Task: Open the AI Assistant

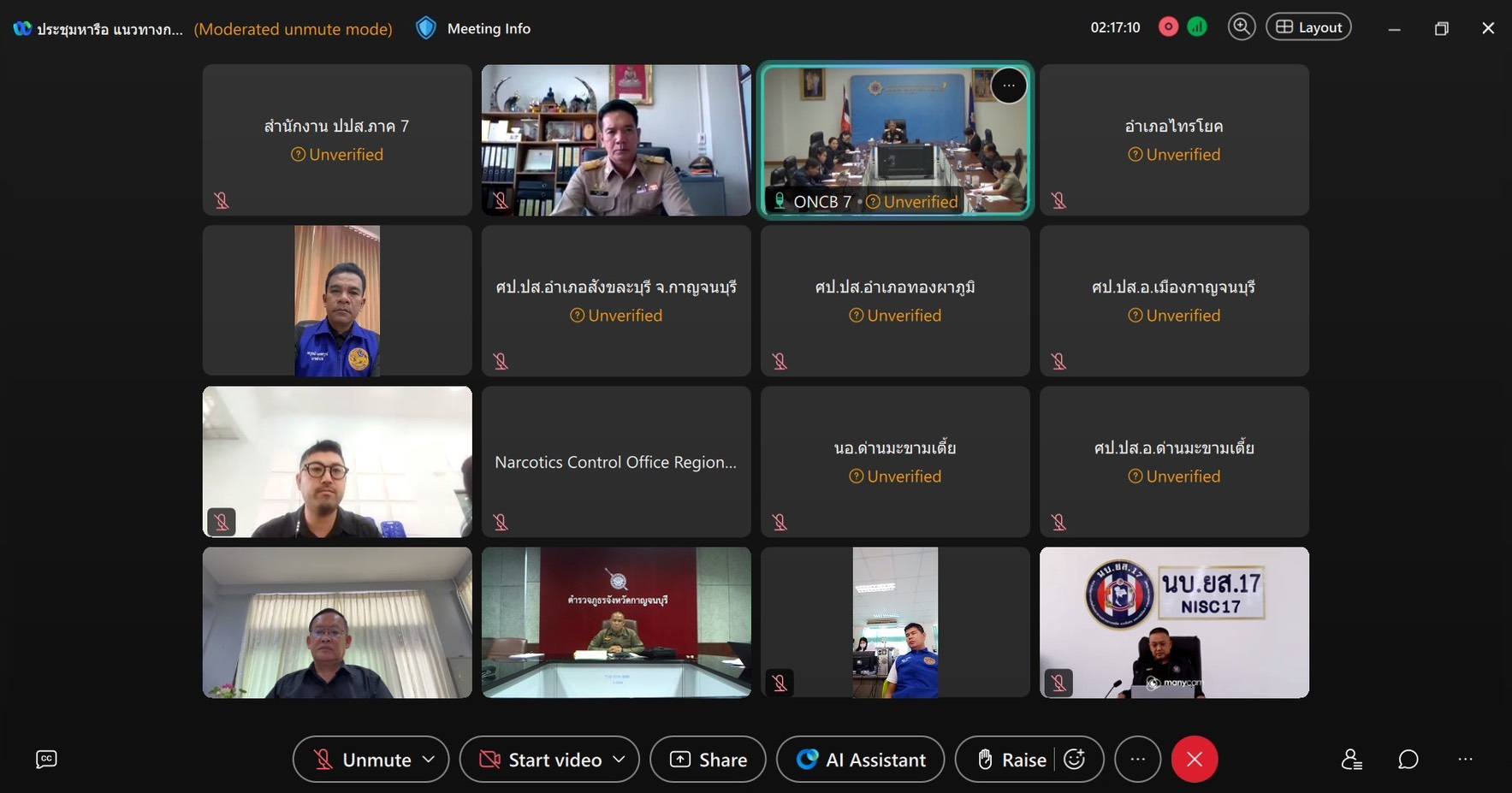Action: [x=860, y=759]
